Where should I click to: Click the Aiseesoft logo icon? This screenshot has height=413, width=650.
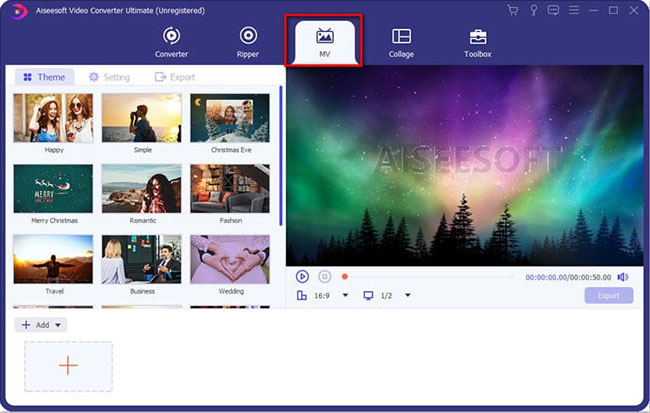[x=17, y=11]
